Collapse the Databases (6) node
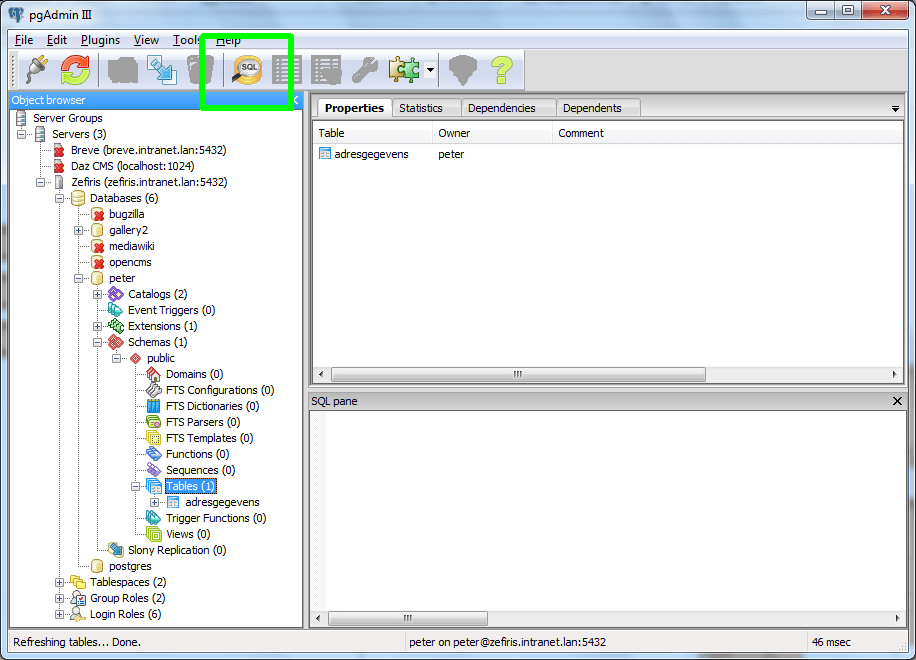This screenshot has height=660, width=916. pos(60,199)
